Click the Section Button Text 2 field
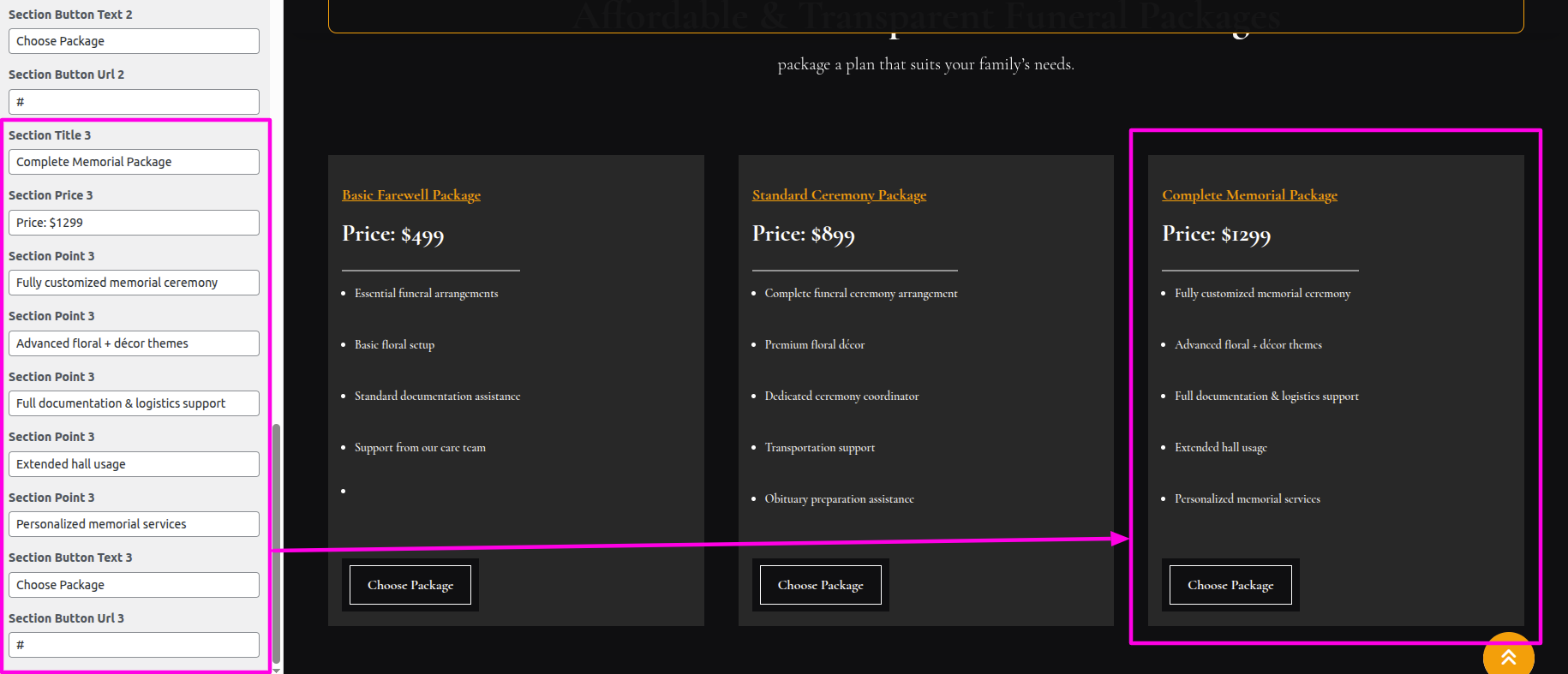Screen dimensions: 1568x674 click(134, 41)
